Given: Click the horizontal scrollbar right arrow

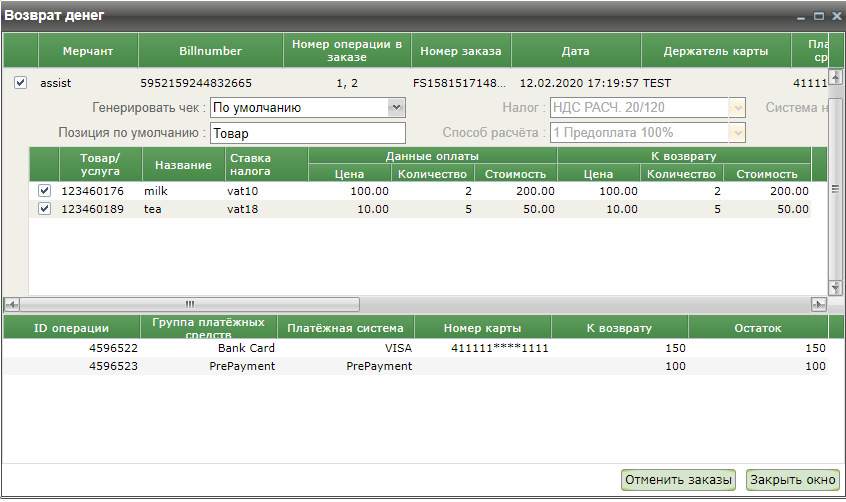Looking at the screenshot, I should [x=818, y=304].
